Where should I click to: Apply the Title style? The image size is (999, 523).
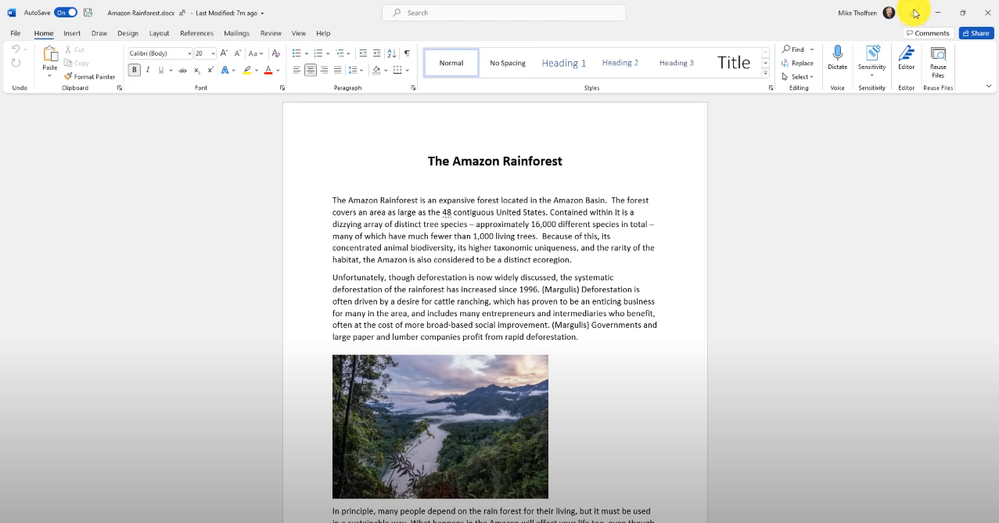point(733,63)
